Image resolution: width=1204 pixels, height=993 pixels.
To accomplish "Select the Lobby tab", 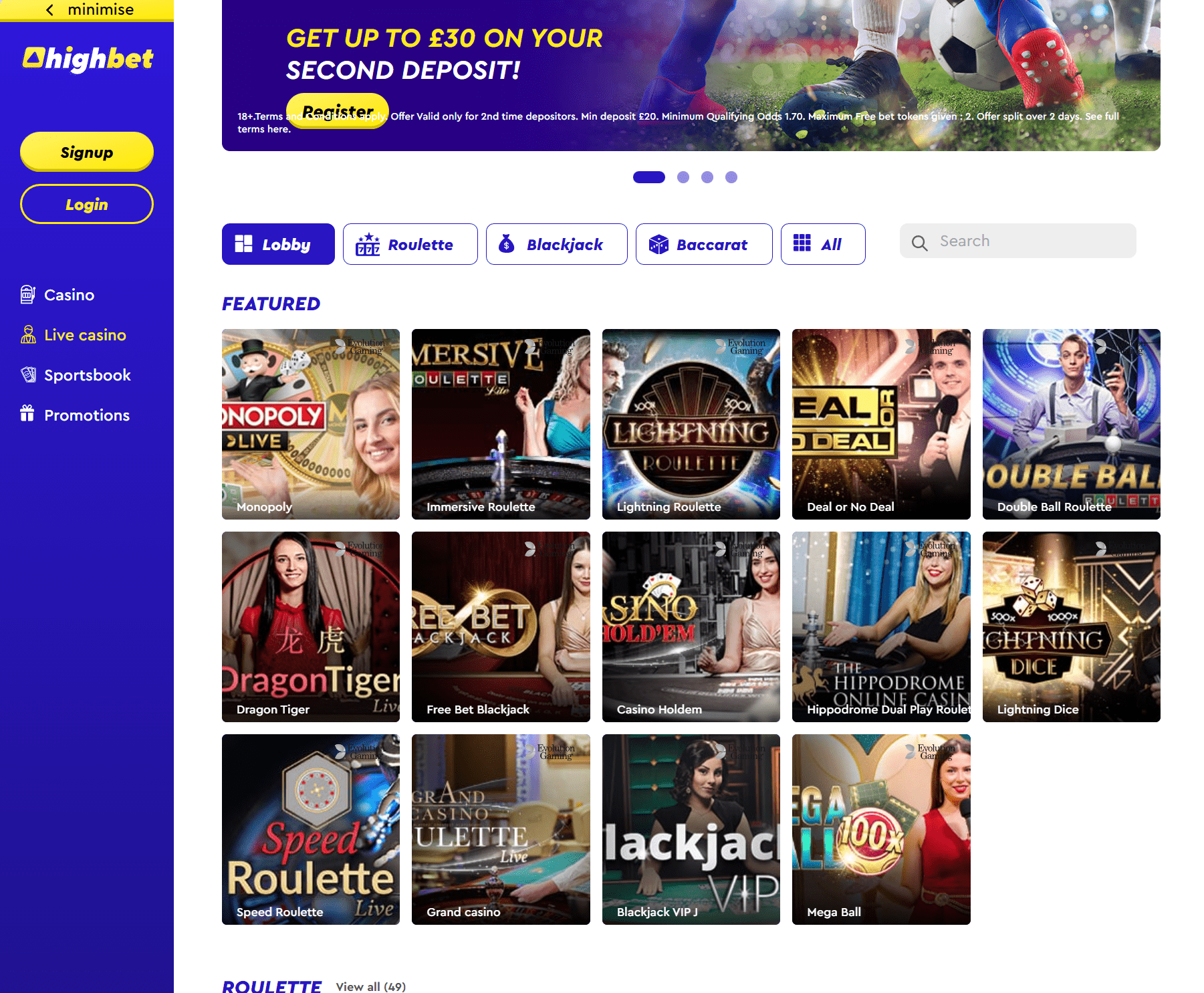I will [x=278, y=244].
